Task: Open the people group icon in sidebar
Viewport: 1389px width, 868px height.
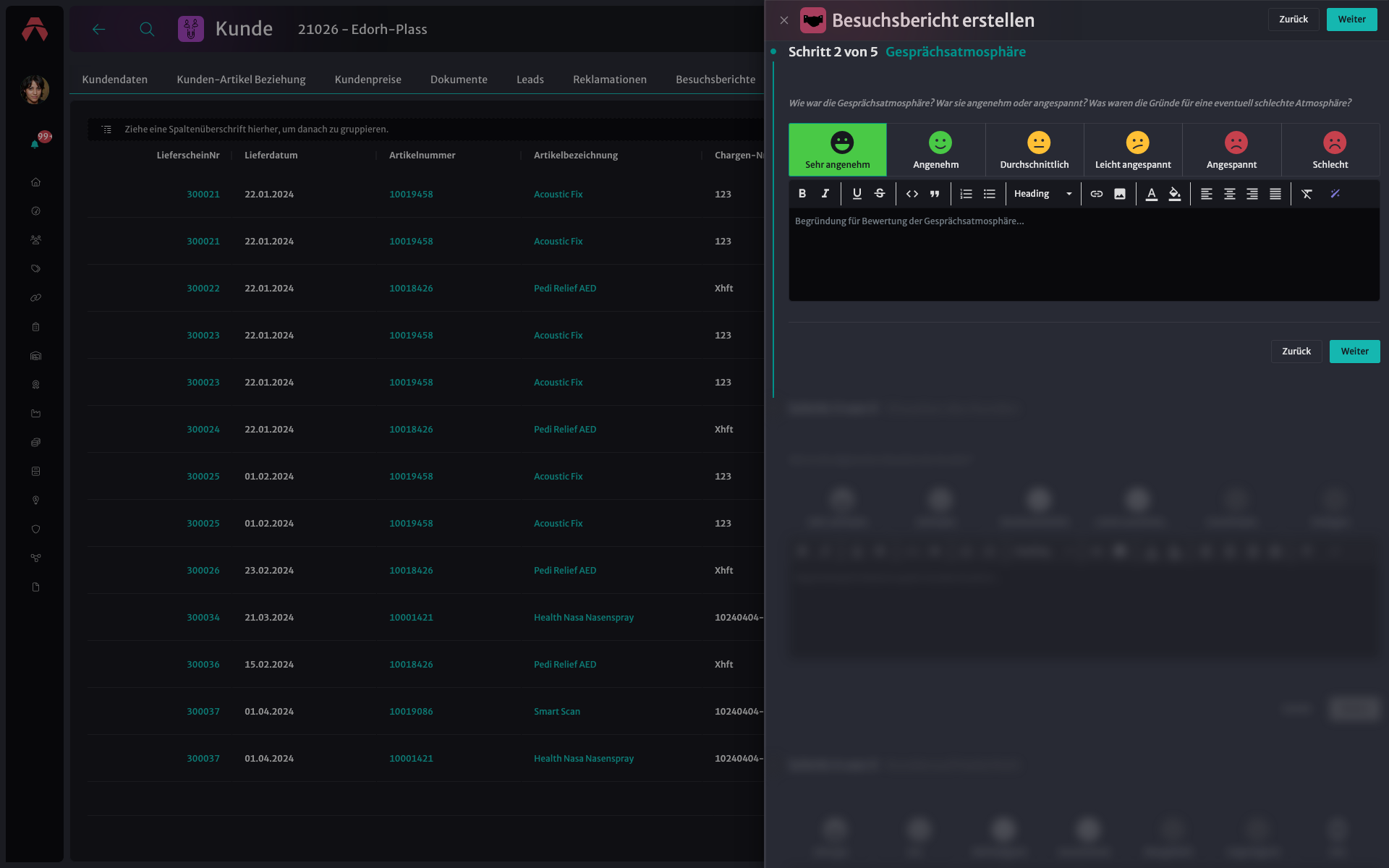Action: coord(35,239)
